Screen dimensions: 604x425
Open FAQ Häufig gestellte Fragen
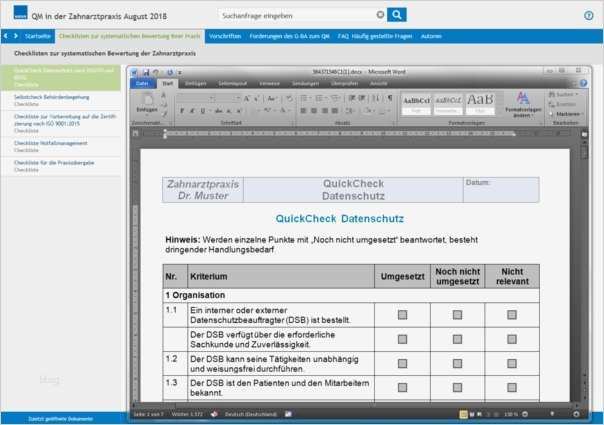click(375, 36)
